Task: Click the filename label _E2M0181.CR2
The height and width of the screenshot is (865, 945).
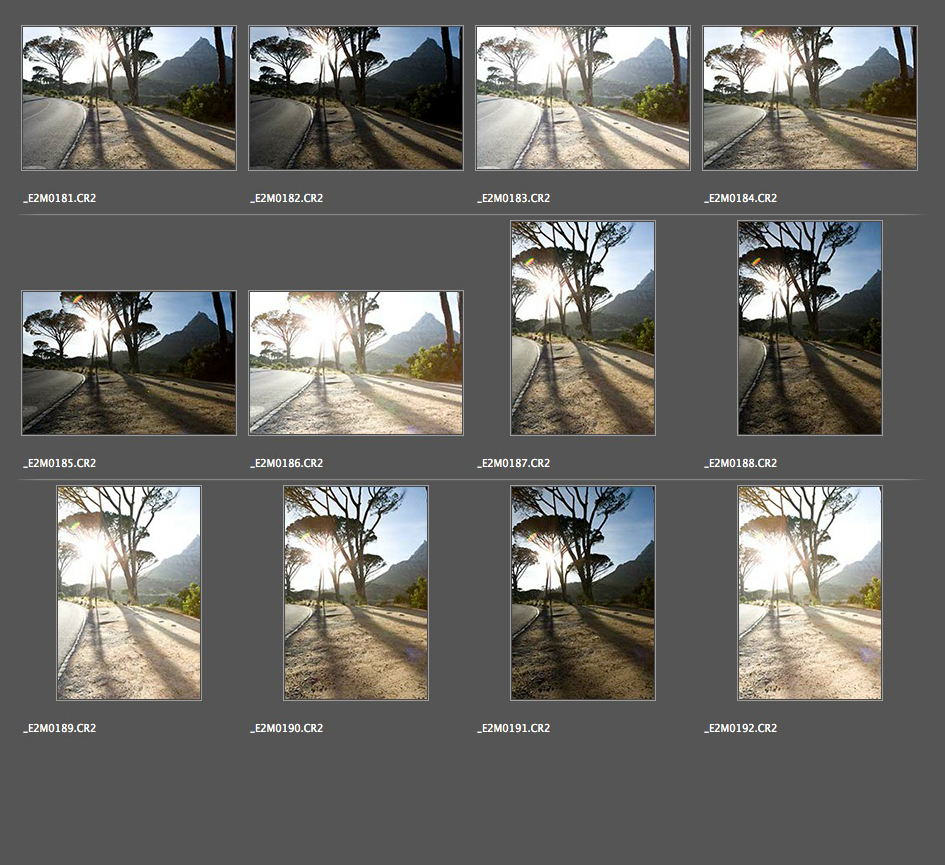Action: [60, 198]
